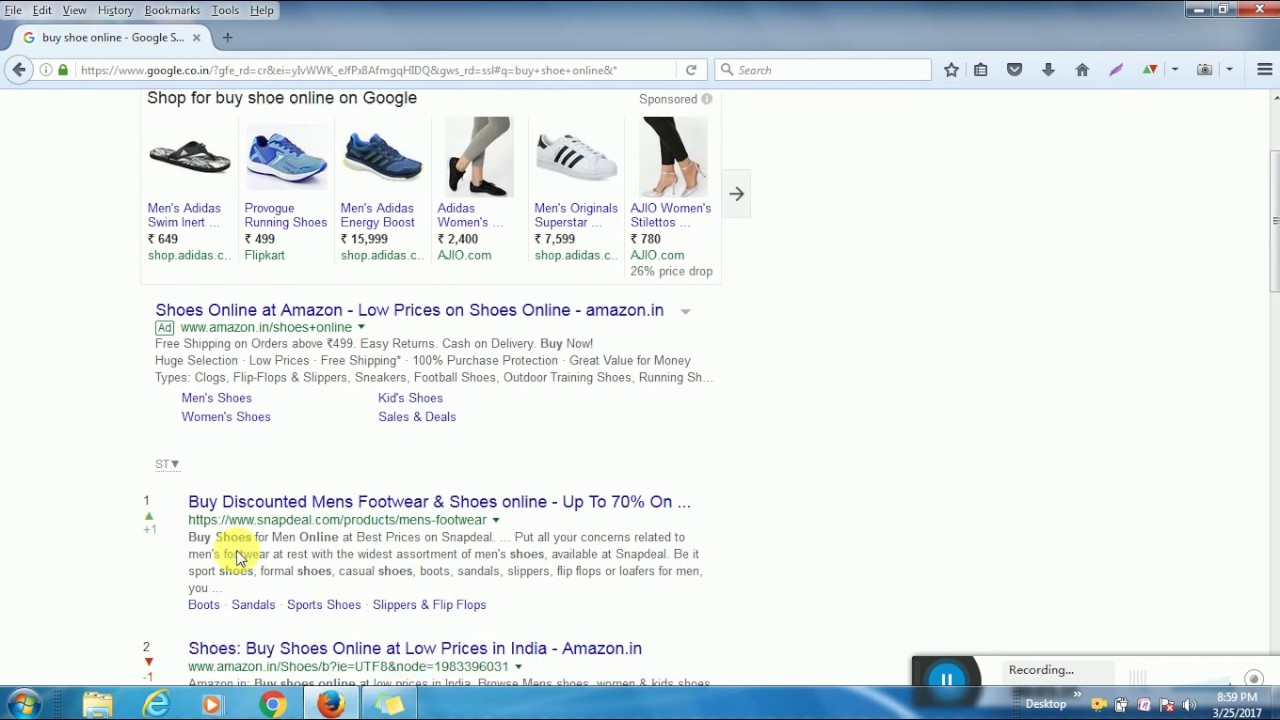Open the ST dropdown above results

167,464
